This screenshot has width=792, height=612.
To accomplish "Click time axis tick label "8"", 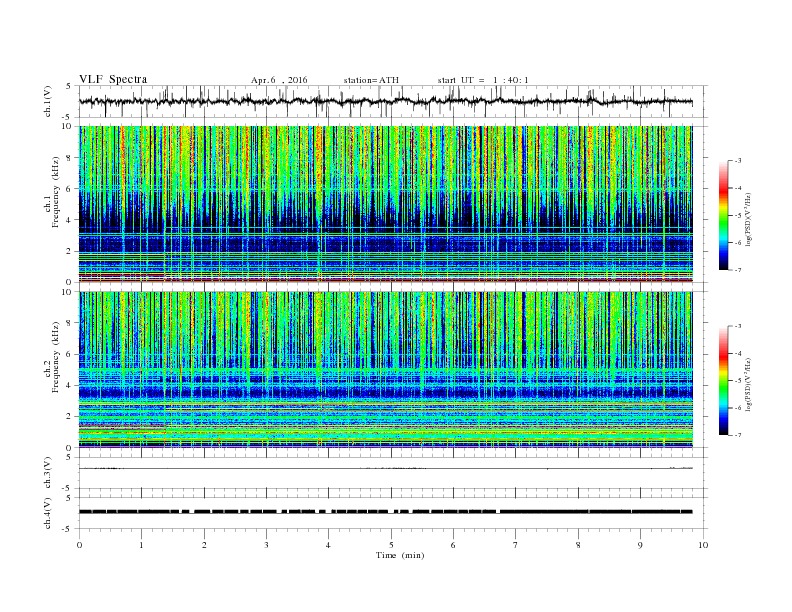I will pos(578,545).
